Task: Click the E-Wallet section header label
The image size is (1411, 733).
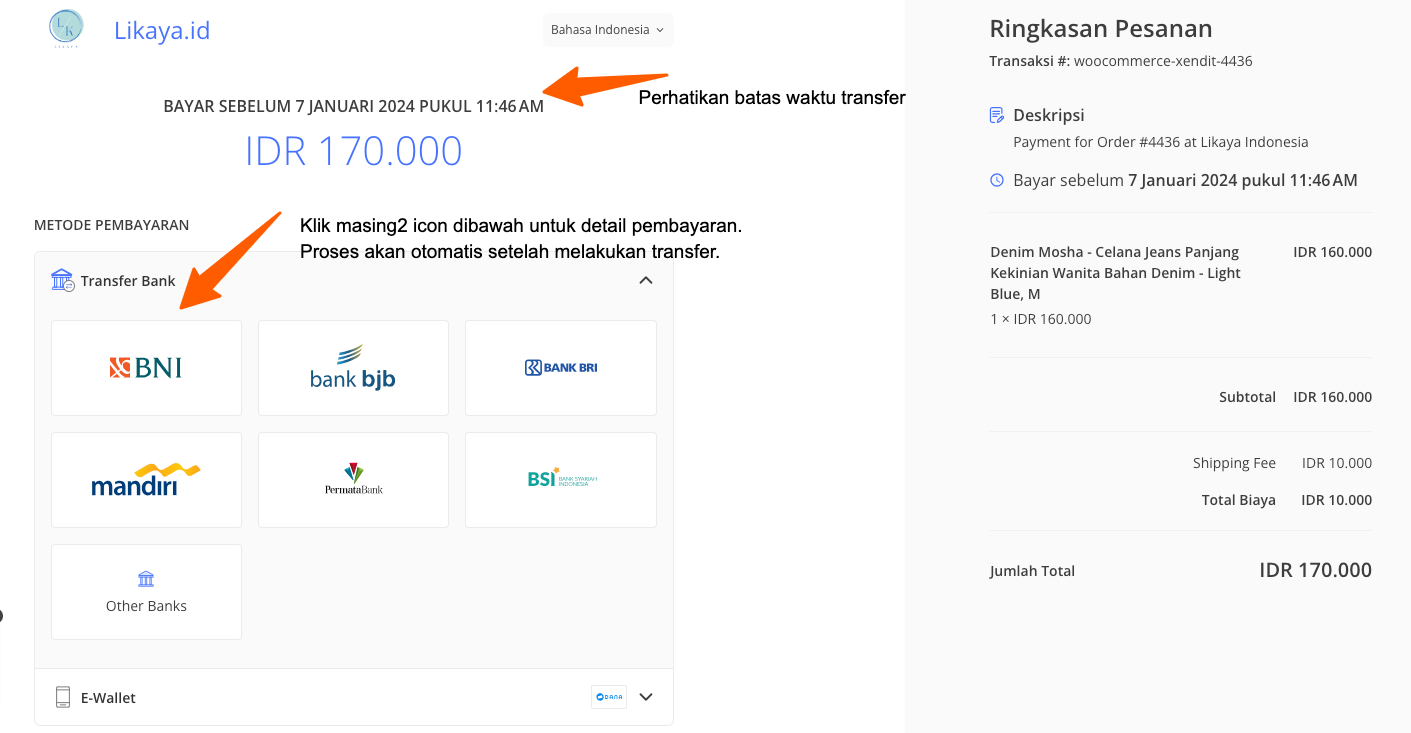Action: pos(108,698)
